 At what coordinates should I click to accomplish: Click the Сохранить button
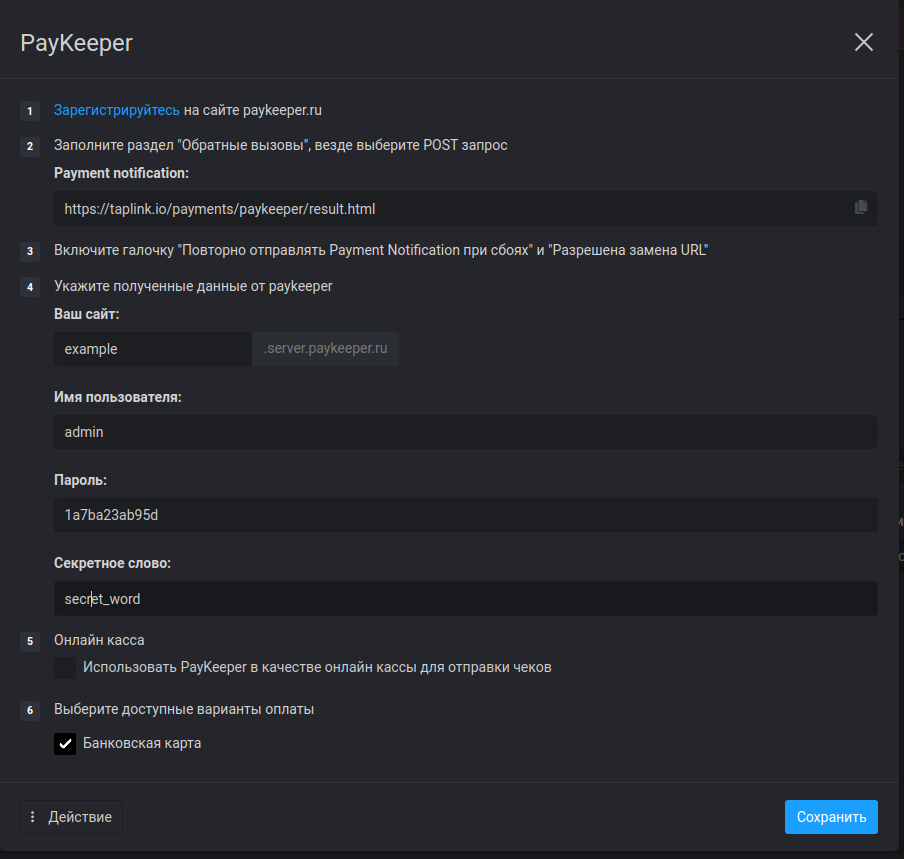point(831,817)
